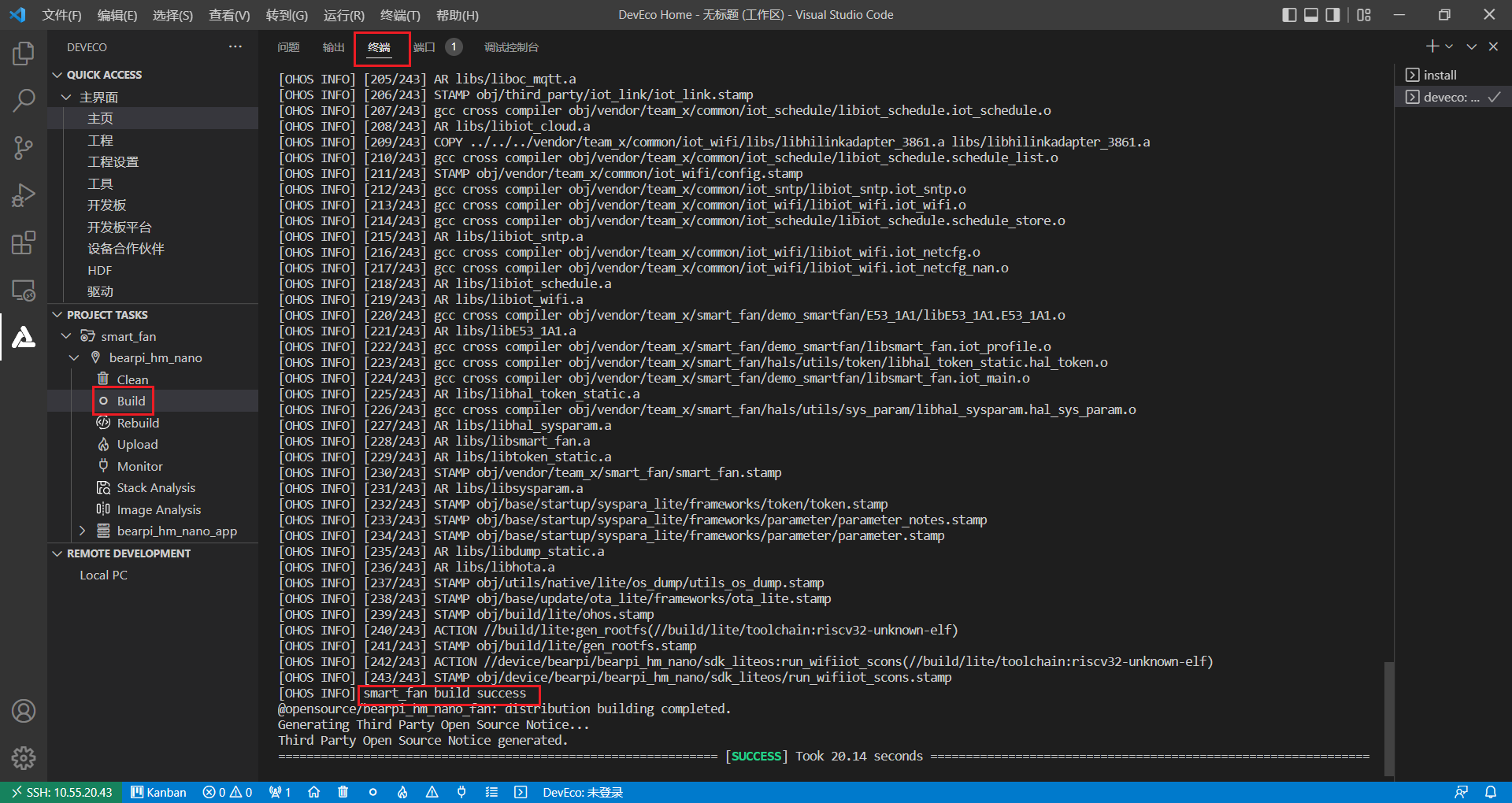This screenshot has width=1512, height=803.
Task: Click the SSH remote connection indicator
Action: coord(61,792)
